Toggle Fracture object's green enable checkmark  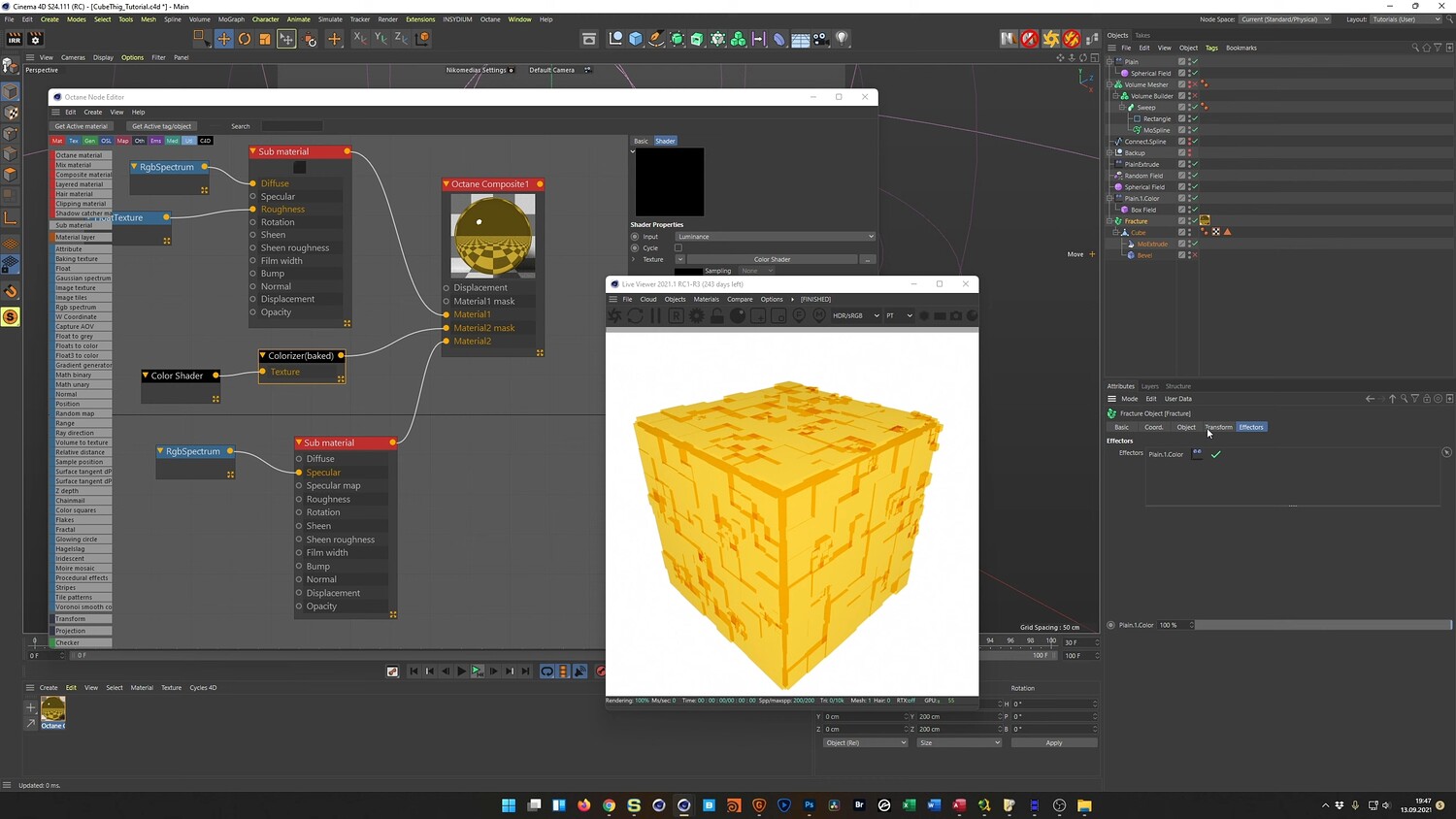click(1195, 220)
